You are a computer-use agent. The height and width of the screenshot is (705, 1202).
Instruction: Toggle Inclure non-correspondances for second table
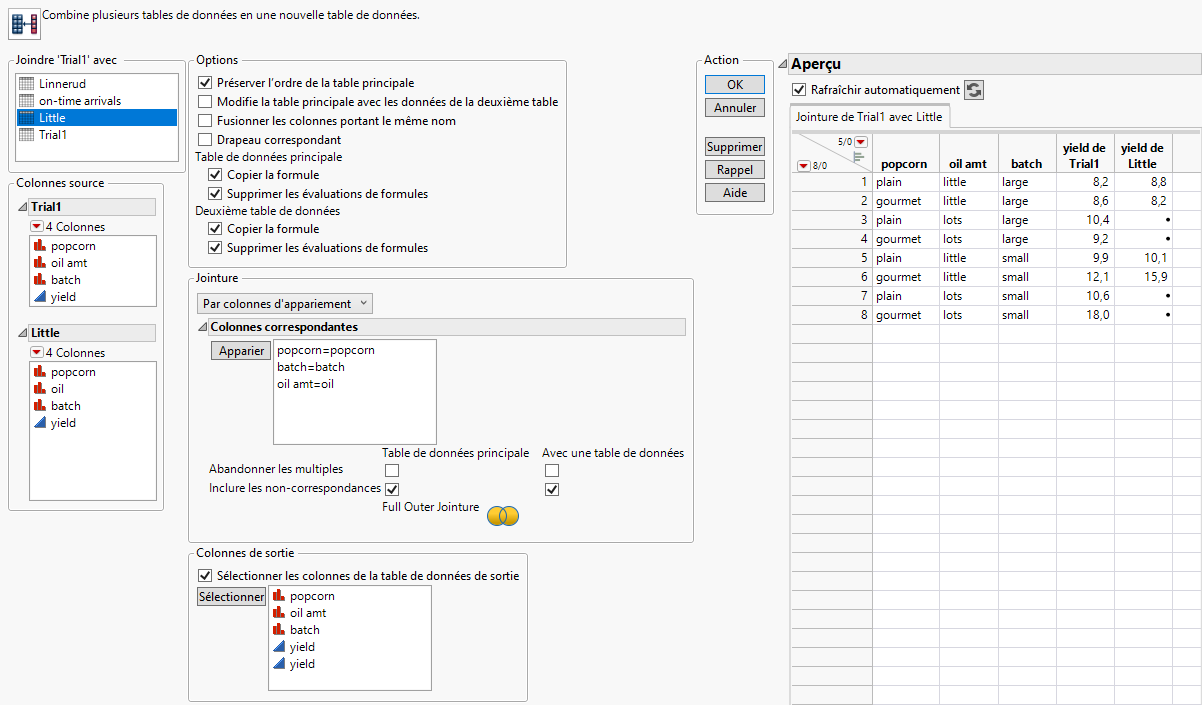552,489
